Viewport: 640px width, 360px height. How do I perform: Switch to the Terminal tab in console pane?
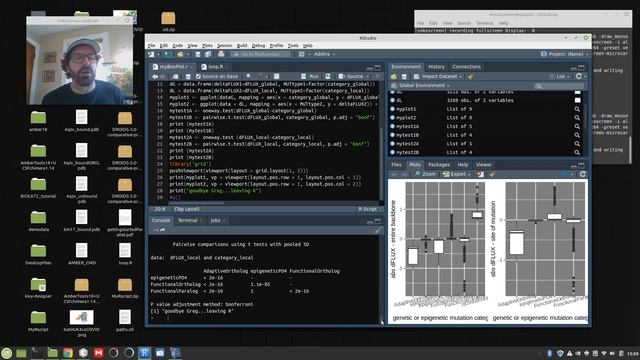point(187,220)
